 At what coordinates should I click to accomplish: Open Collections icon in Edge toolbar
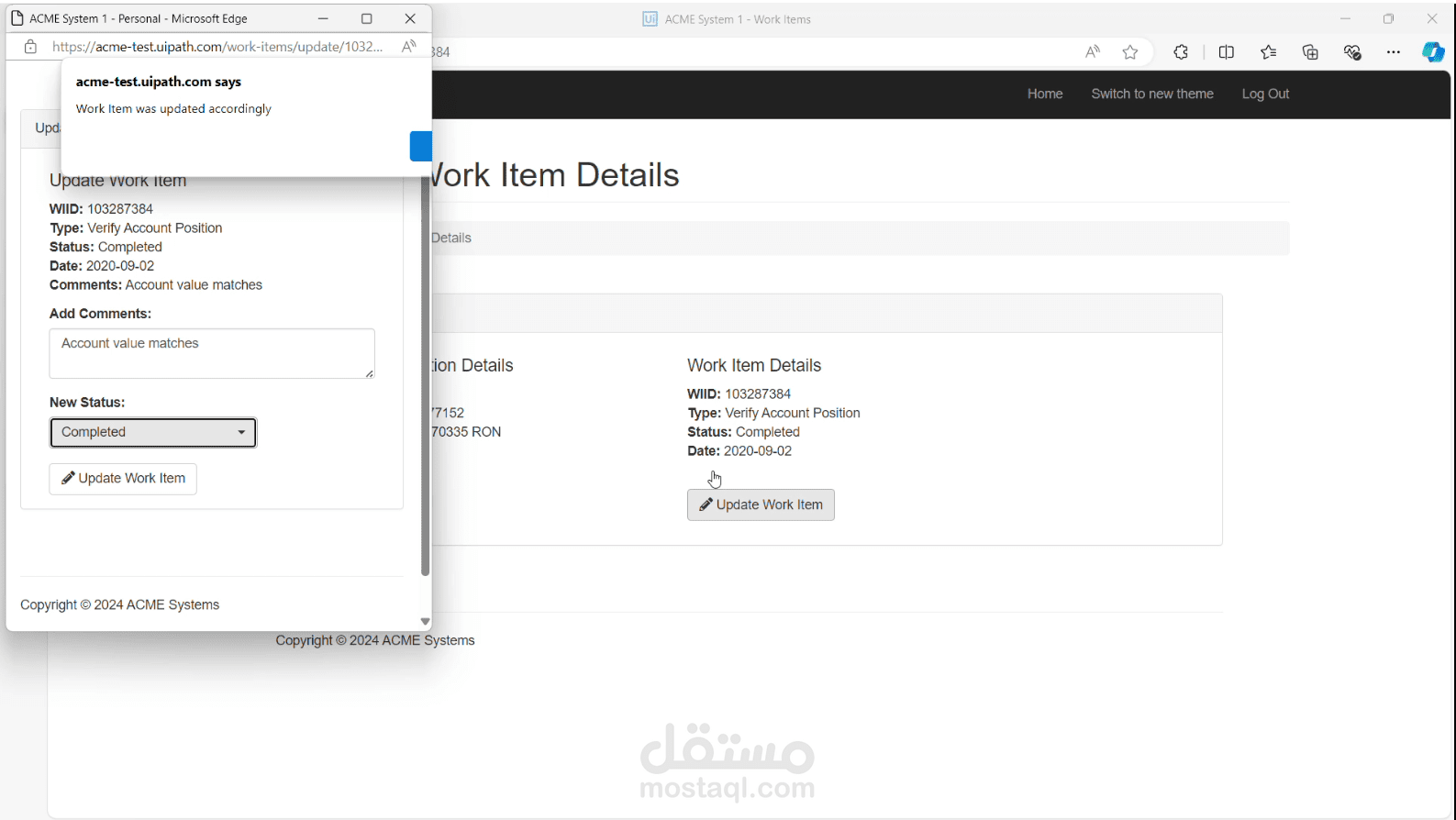(x=1311, y=52)
